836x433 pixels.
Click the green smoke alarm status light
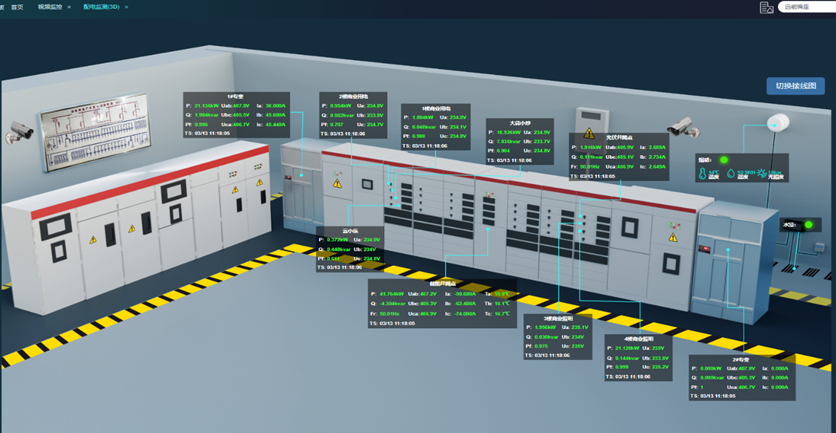click(x=724, y=159)
